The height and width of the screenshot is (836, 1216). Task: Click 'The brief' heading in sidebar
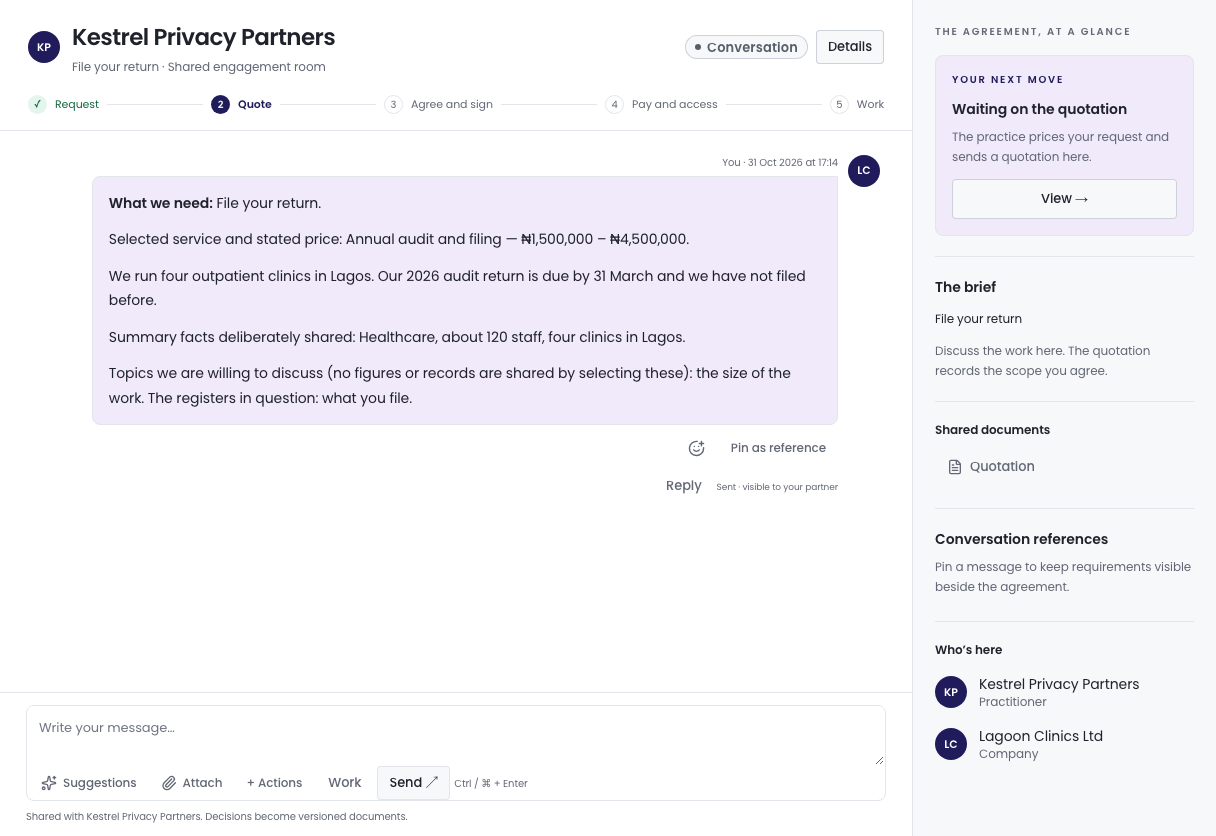pyautogui.click(x=966, y=287)
